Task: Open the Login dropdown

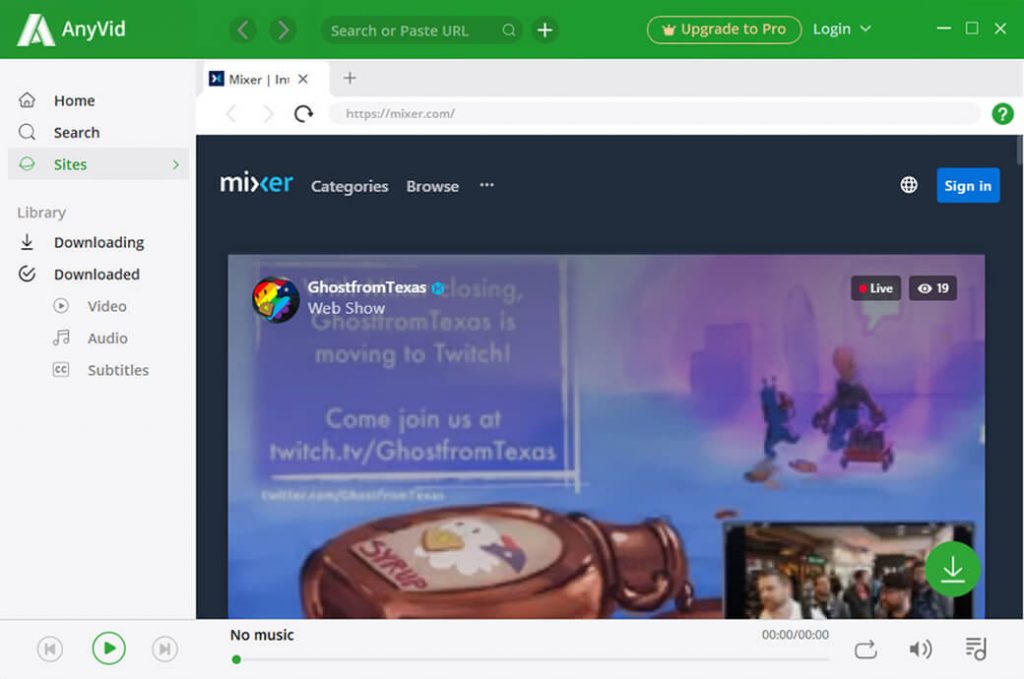Action: 842,29
